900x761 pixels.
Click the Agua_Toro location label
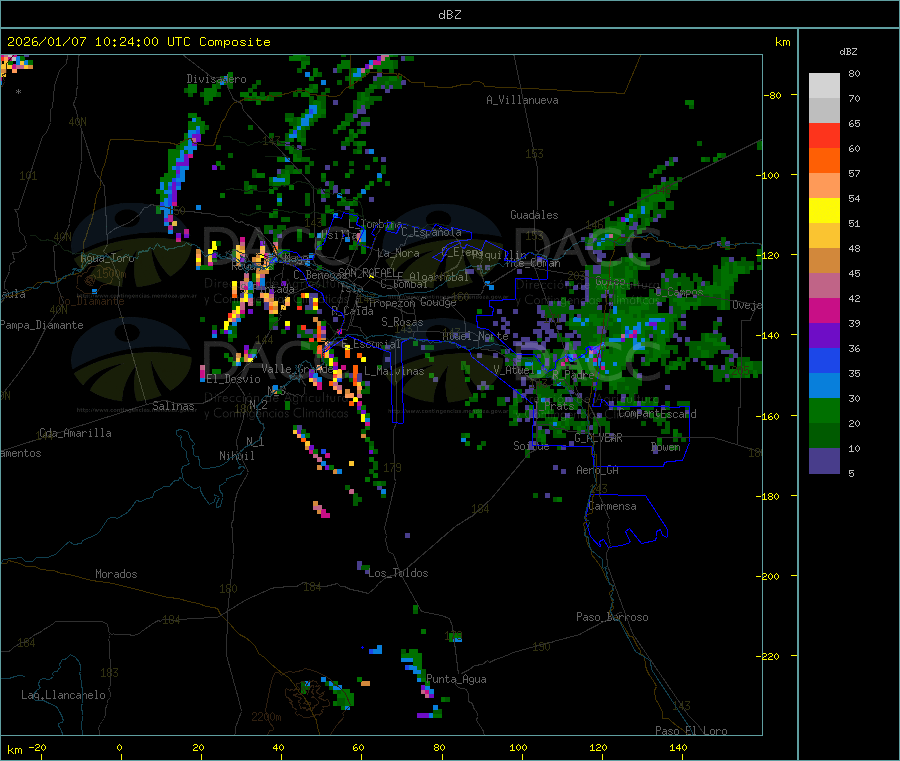point(107,258)
